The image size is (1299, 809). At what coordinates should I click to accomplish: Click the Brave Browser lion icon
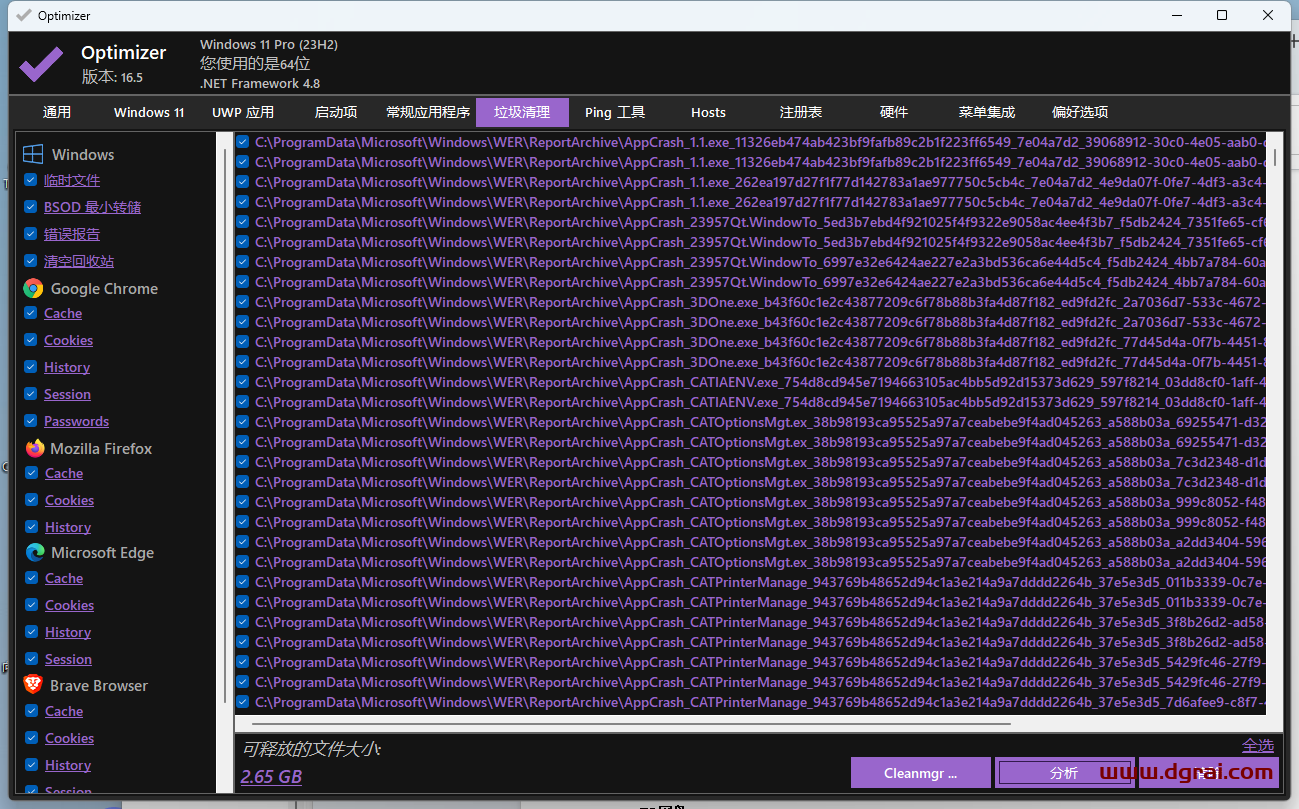click(x=33, y=685)
